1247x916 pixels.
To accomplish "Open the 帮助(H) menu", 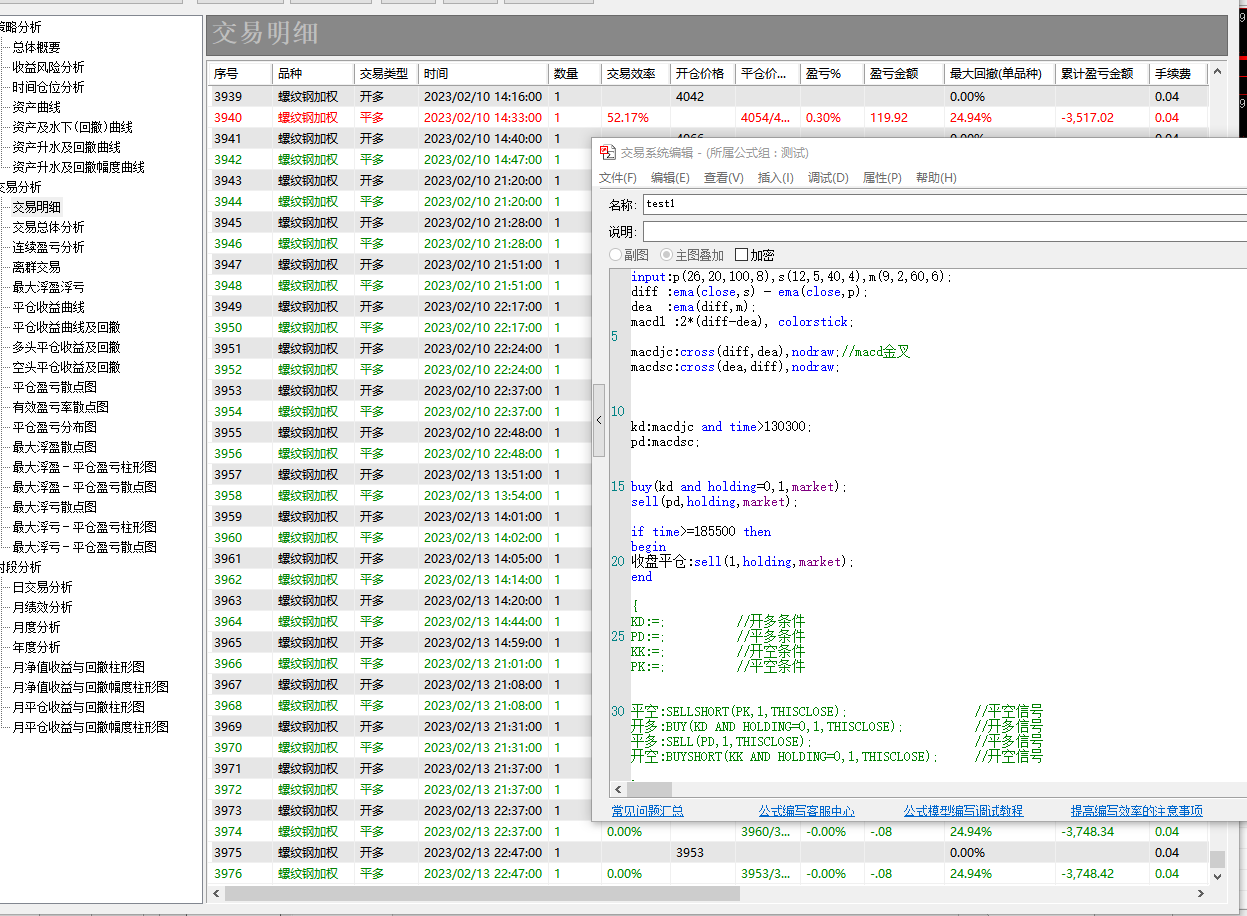I will 936,177.
